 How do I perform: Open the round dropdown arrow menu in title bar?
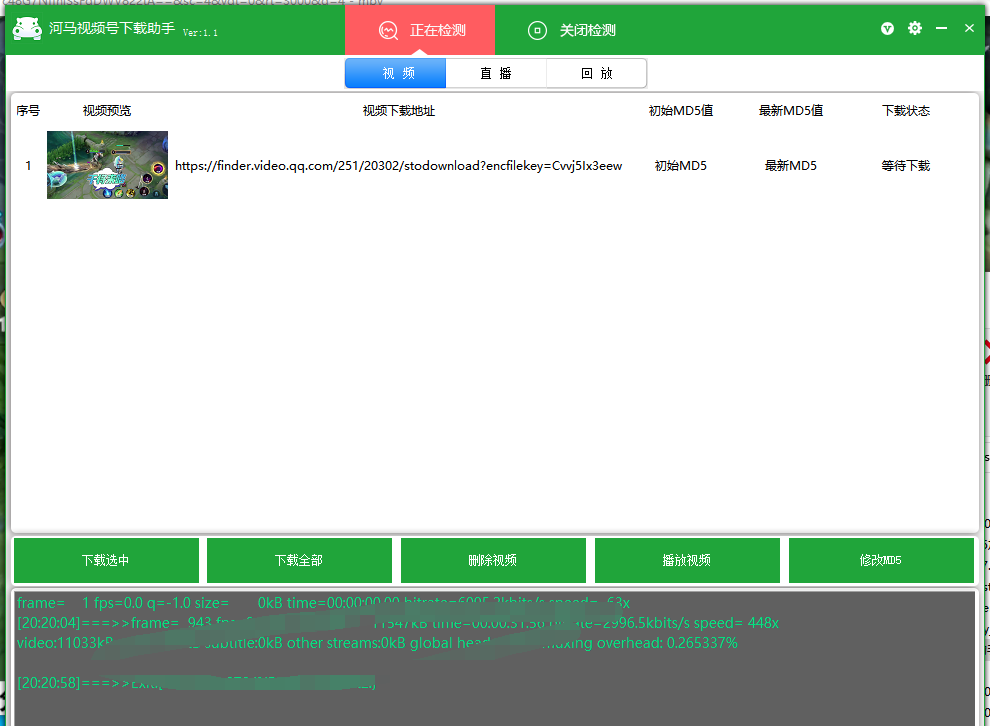pos(887,29)
